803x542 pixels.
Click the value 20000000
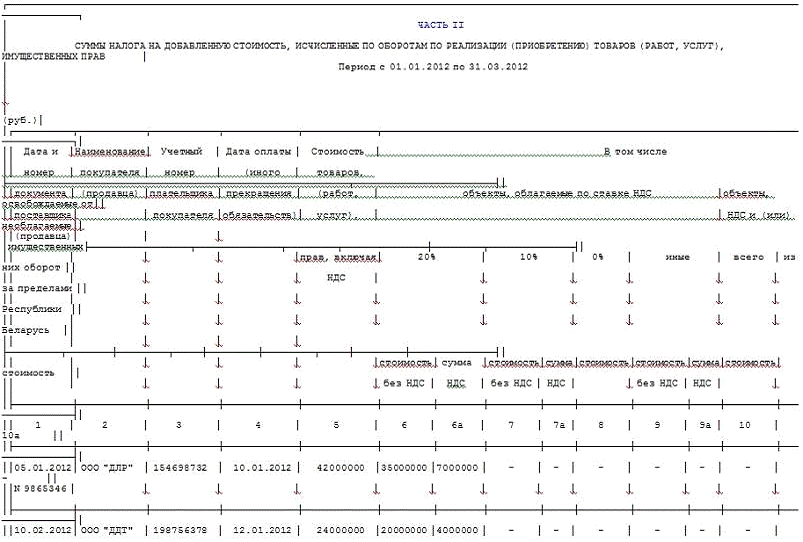[404, 531]
